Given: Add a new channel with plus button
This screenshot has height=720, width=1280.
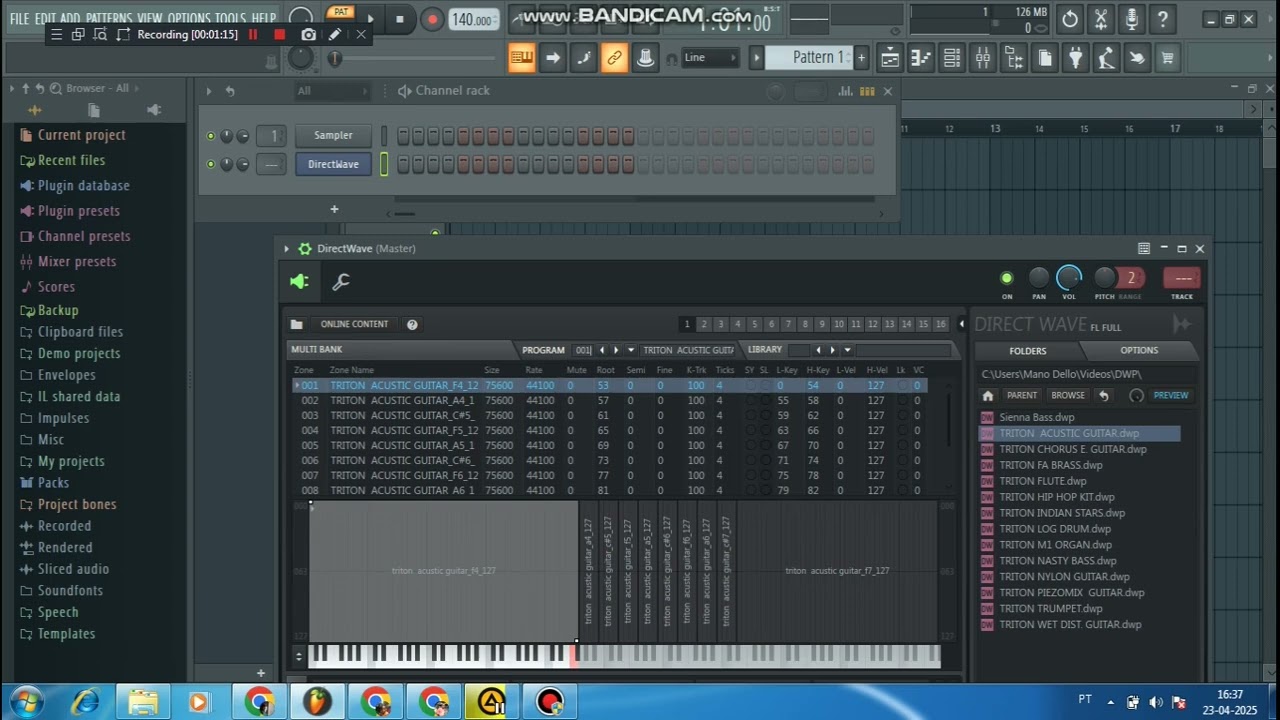Looking at the screenshot, I should point(334,209).
